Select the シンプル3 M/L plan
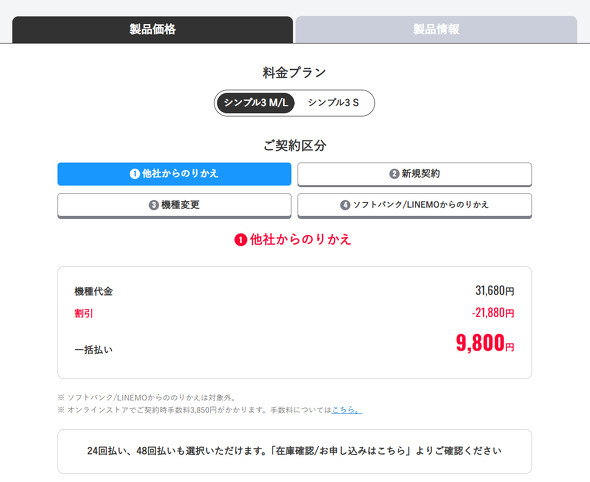The image size is (590, 482). (x=256, y=103)
